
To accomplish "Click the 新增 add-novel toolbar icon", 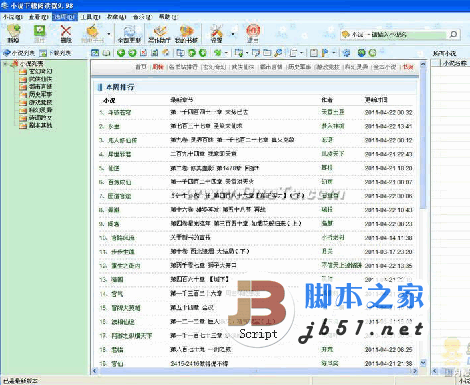I will pos(13,33).
